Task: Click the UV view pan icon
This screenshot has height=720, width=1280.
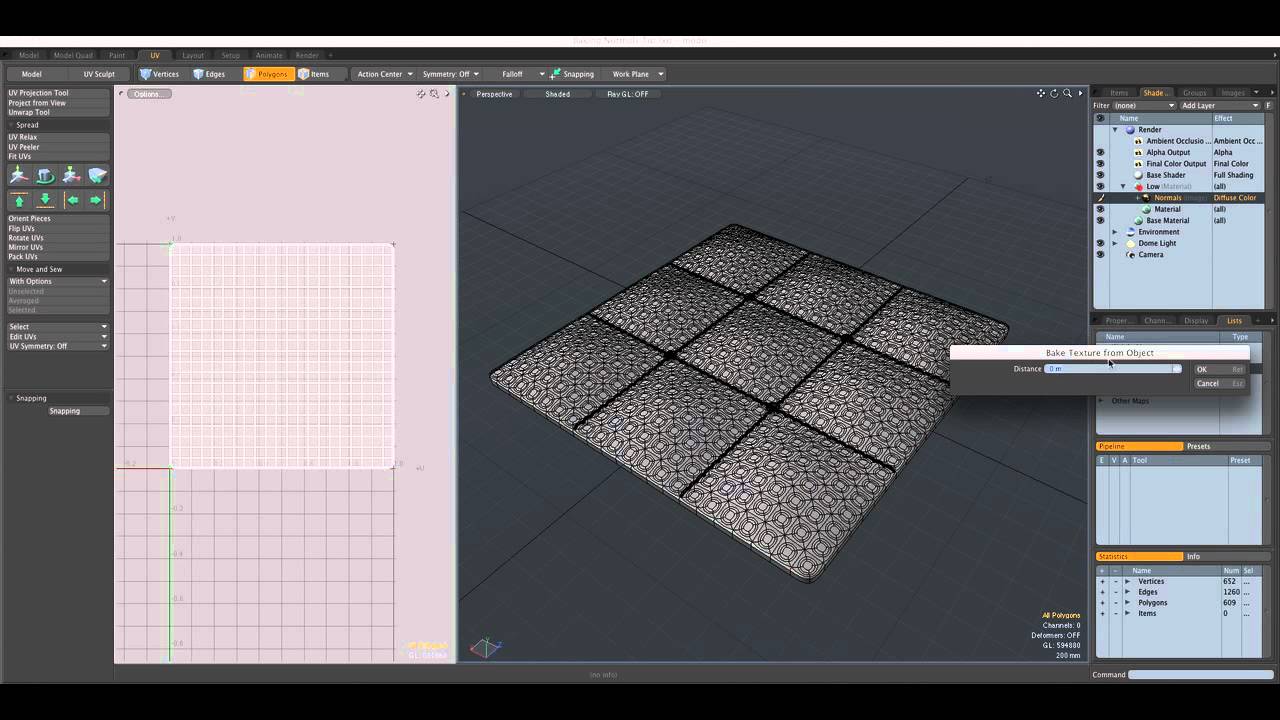Action: (421, 94)
